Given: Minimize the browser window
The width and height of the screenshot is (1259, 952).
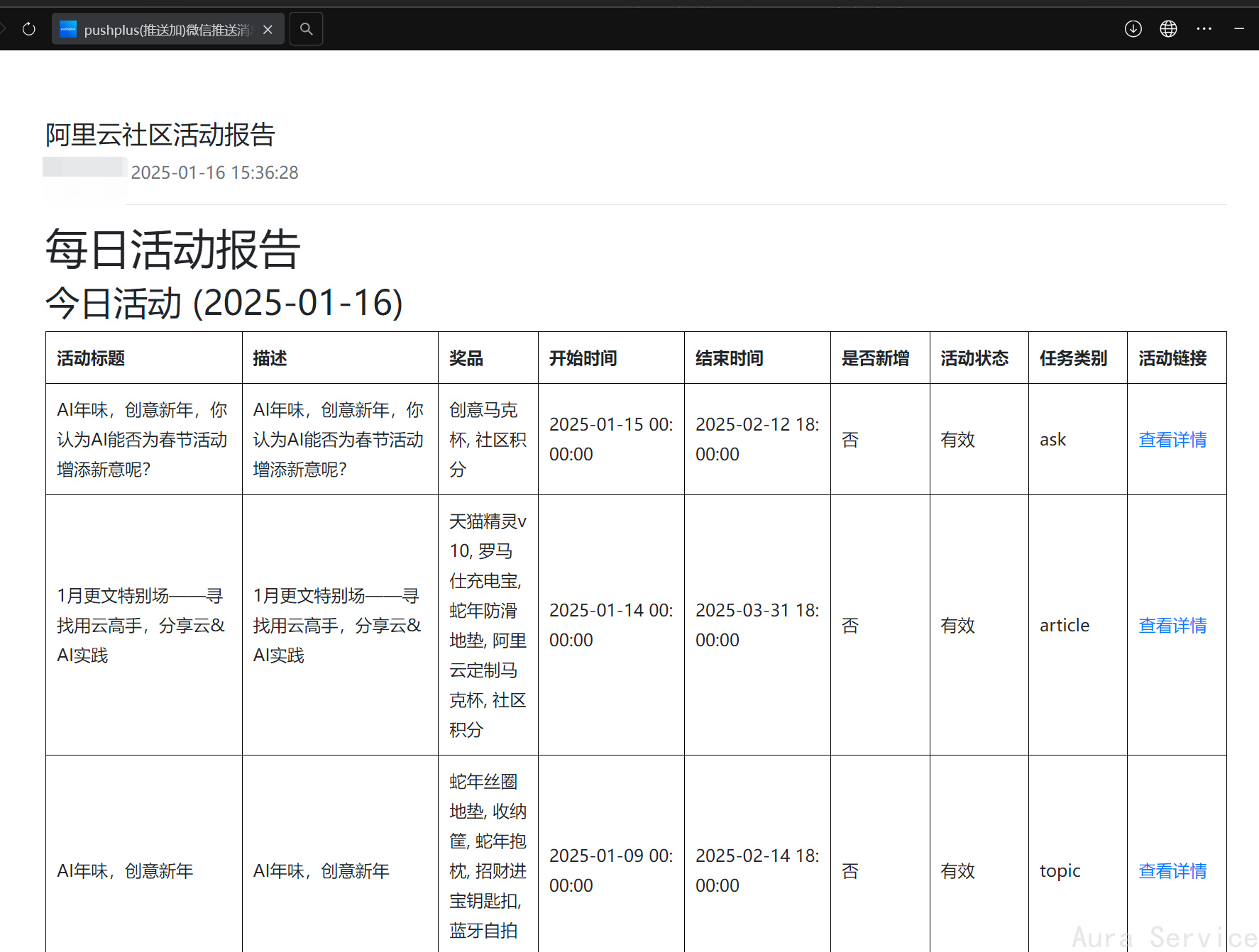Looking at the screenshot, I should (1239, 29).
